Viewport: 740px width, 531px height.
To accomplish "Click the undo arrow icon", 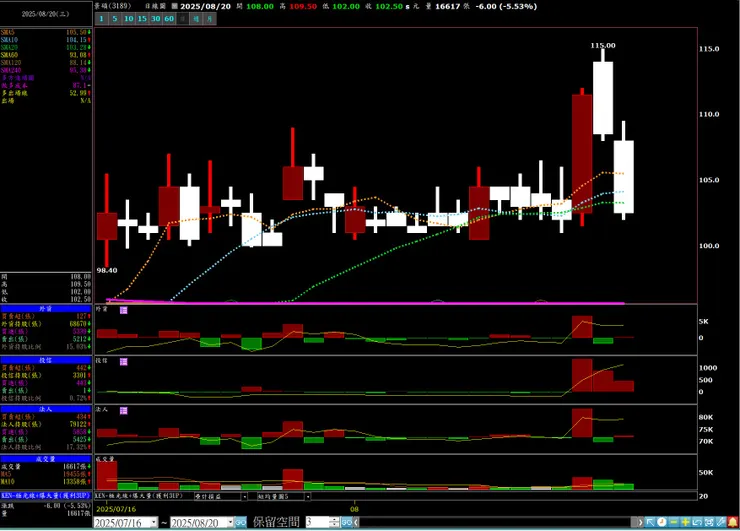I will coord(697,522).
